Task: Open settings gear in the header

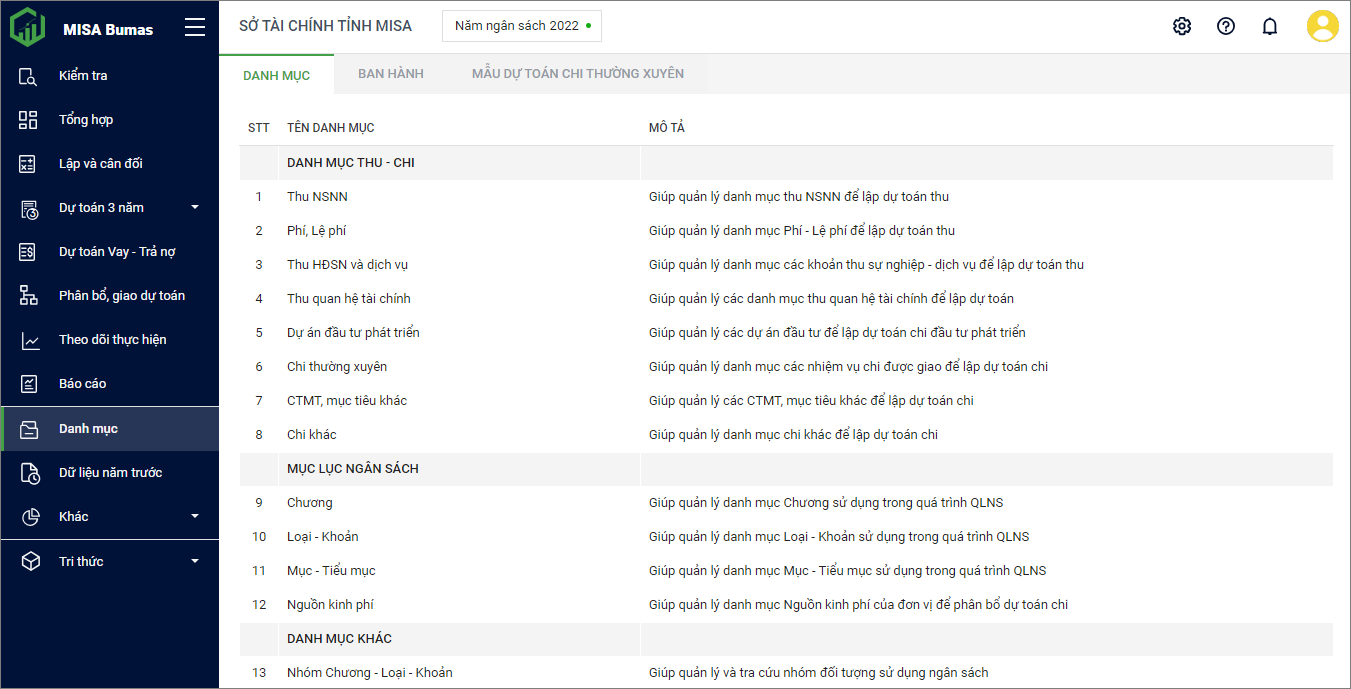Action: click(1182, 27)
